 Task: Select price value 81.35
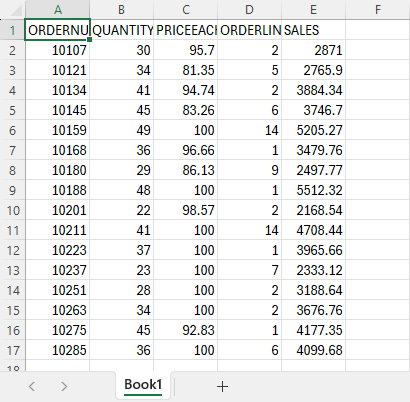click(186, 70)
